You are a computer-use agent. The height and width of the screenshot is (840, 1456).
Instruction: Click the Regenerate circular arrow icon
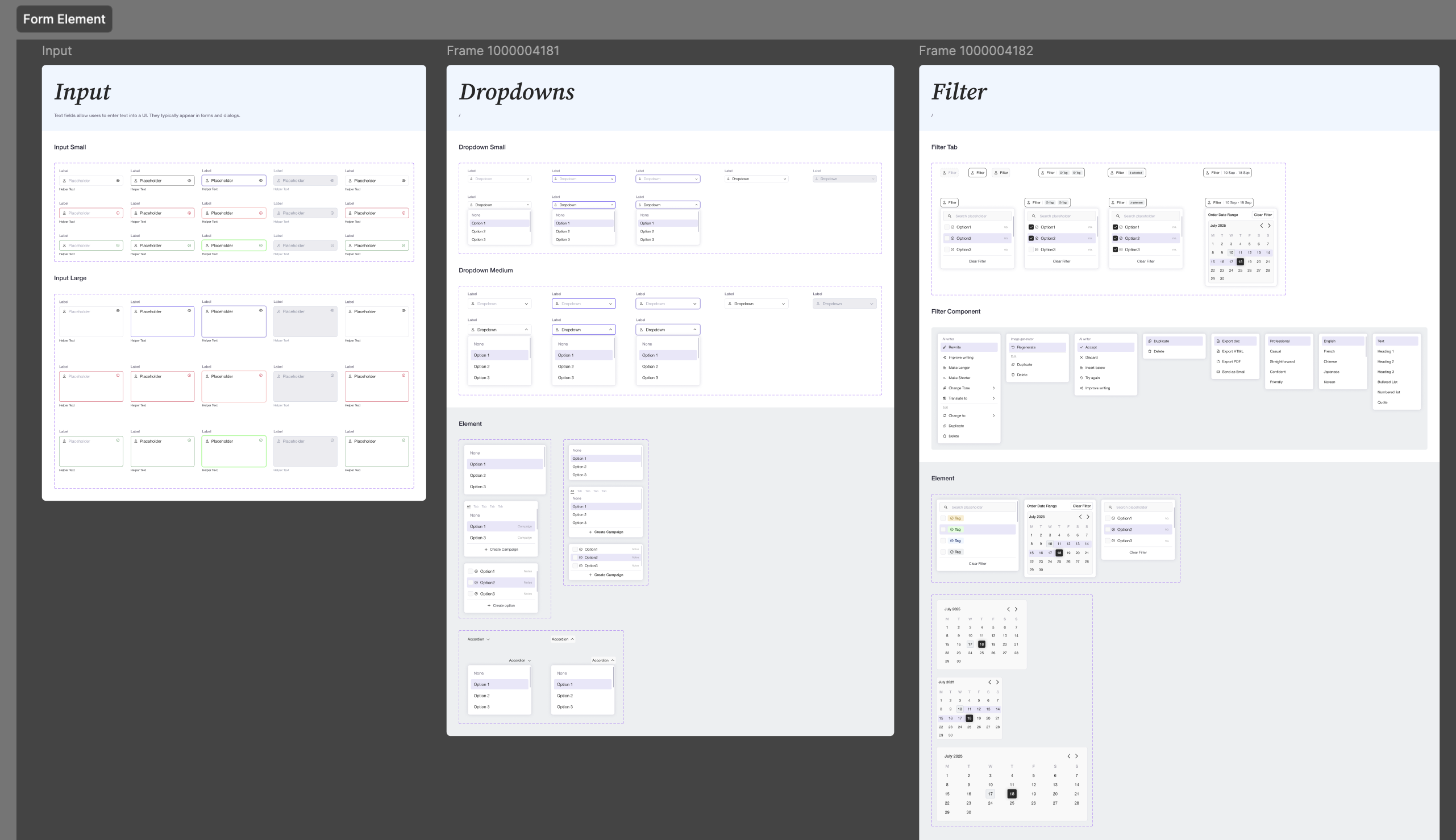coord(1013,347)
